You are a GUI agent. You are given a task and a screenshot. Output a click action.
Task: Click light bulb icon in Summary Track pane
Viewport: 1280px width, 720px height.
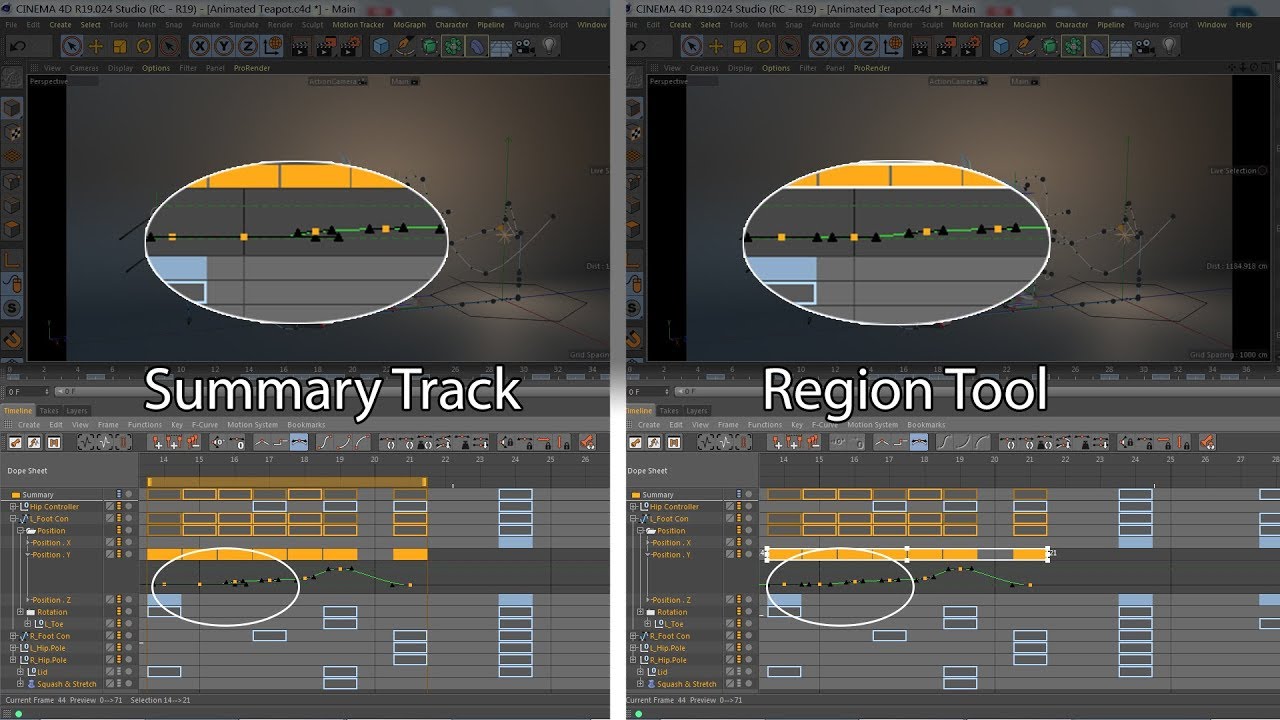click(550, 45)
